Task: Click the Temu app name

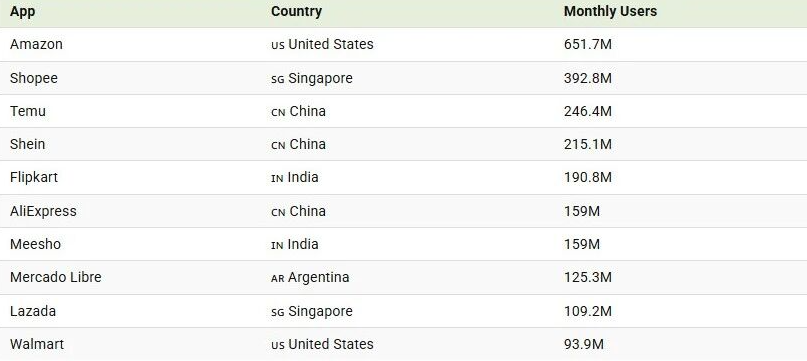Action: coord(27,111)
